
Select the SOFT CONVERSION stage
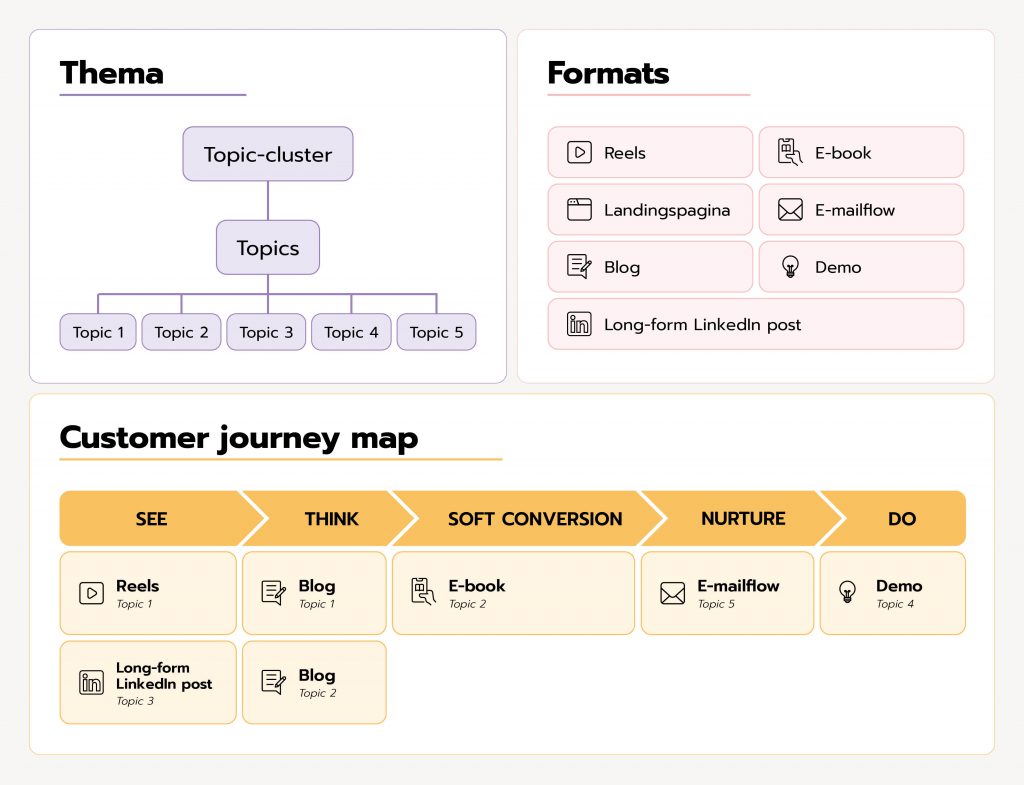534,519
